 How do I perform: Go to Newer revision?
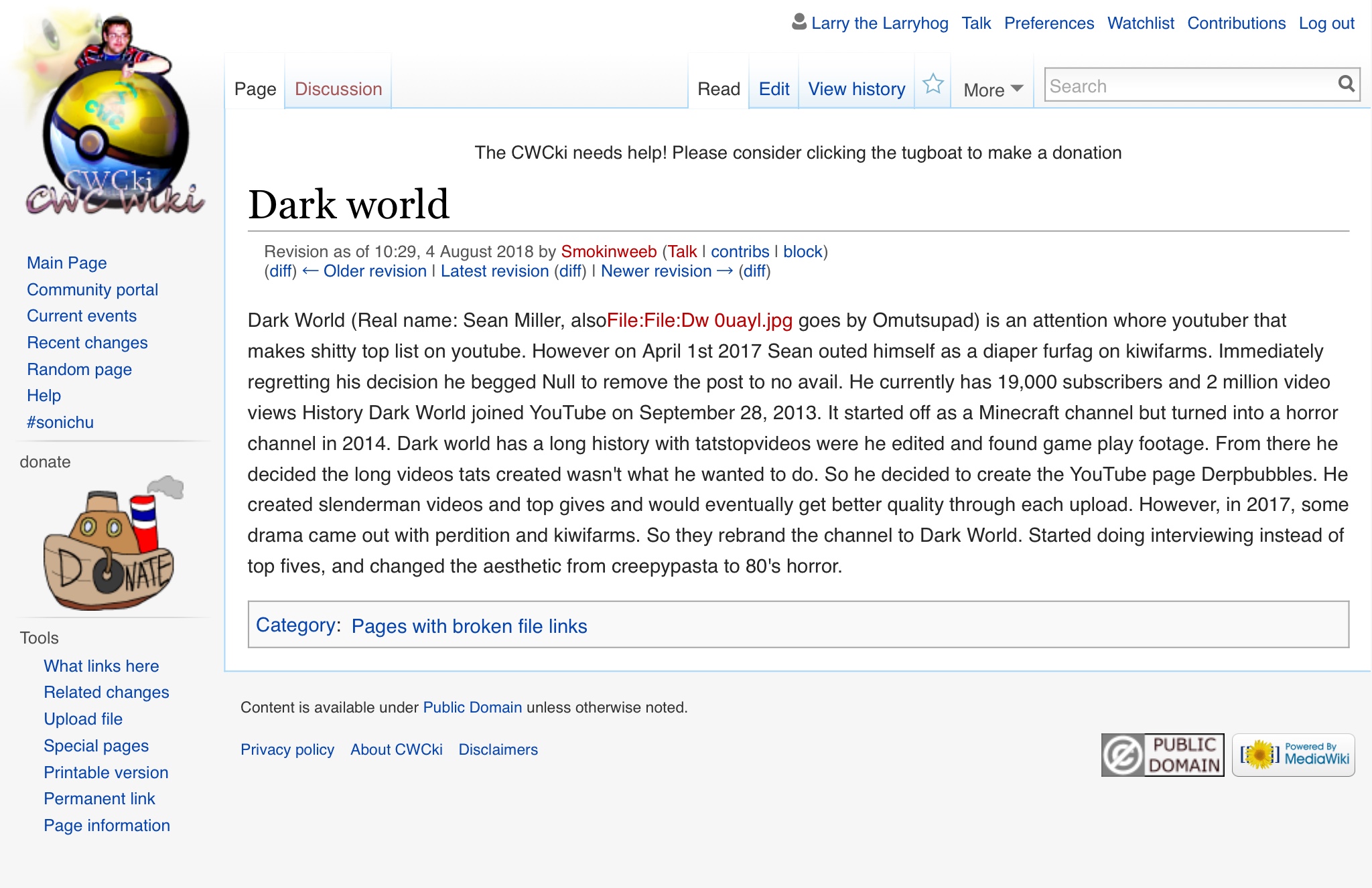point(667,271)
